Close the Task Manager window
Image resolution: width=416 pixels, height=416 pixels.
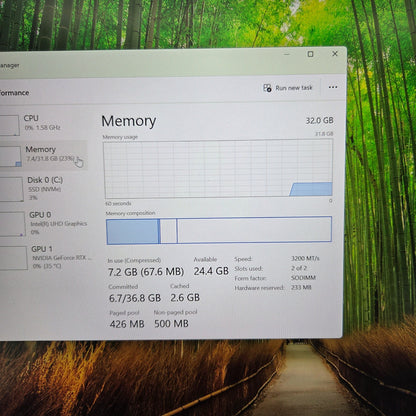click(335, 53)
